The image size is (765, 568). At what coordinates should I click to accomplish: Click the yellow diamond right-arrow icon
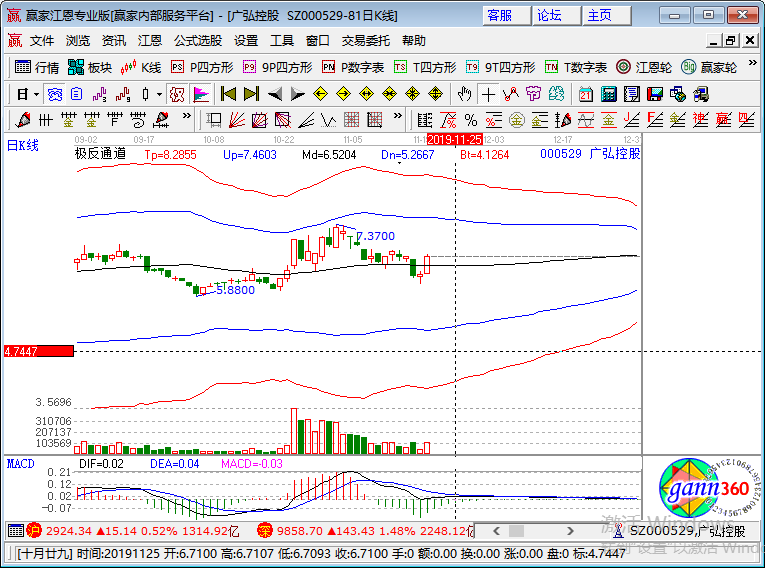coord(343,94)
